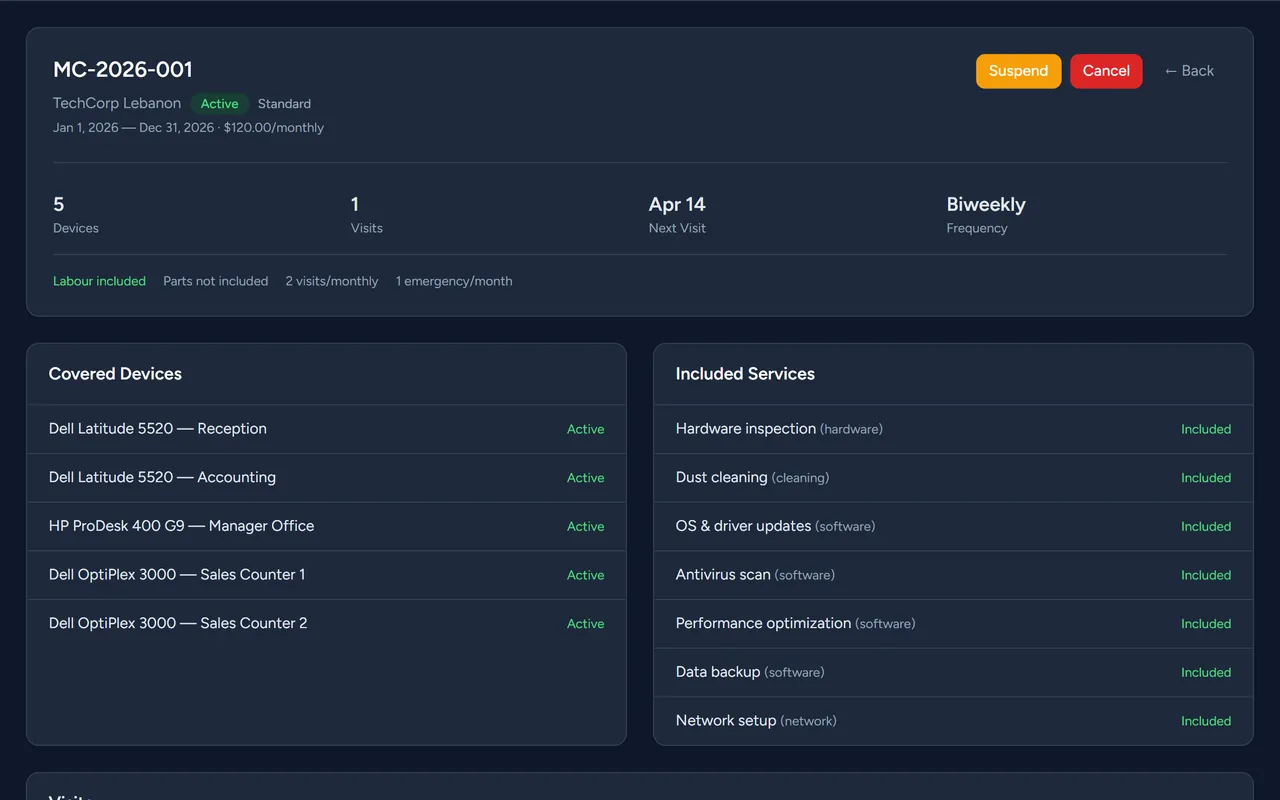Select the Hardware inspection service row

coord(953,429)
